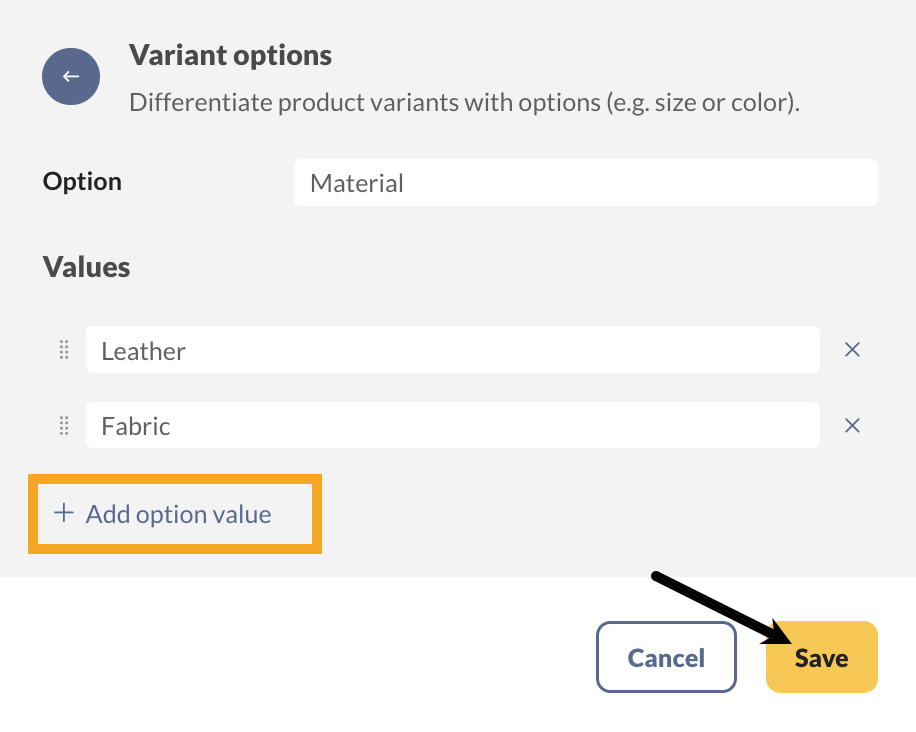Cancel editing the variant options
This screenshot has height=732, width=916.
(666, 657)
